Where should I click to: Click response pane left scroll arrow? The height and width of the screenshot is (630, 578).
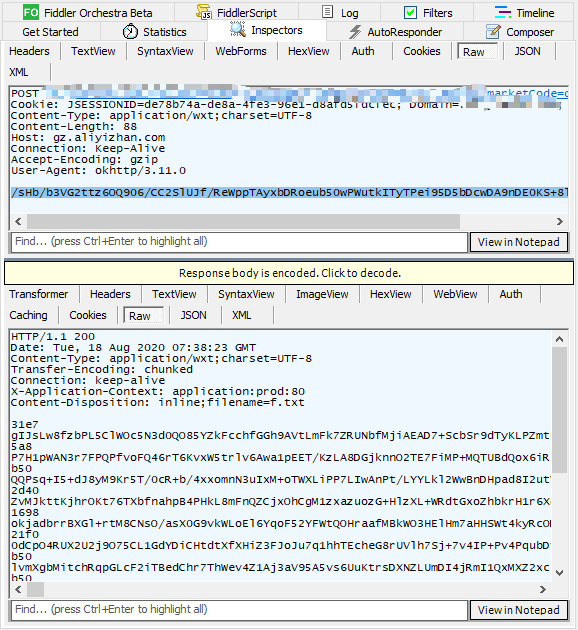[x=18, y=589]
